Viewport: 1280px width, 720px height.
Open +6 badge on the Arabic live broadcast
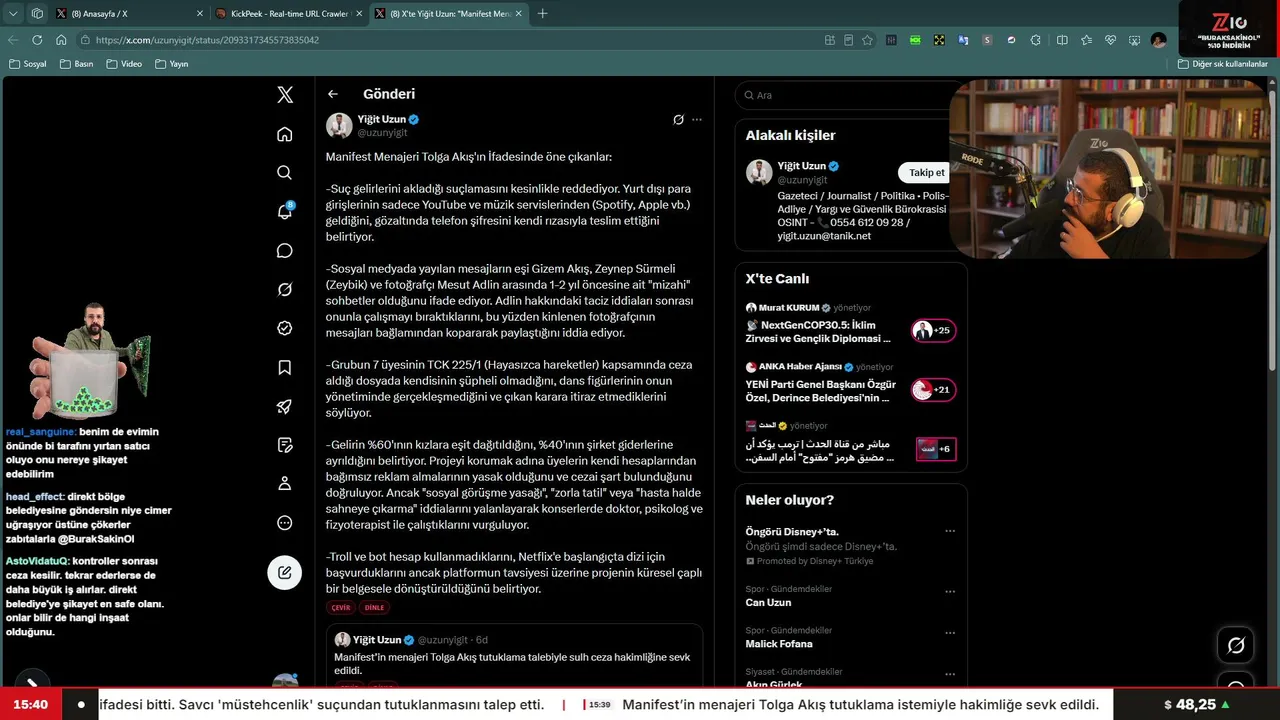936,449
